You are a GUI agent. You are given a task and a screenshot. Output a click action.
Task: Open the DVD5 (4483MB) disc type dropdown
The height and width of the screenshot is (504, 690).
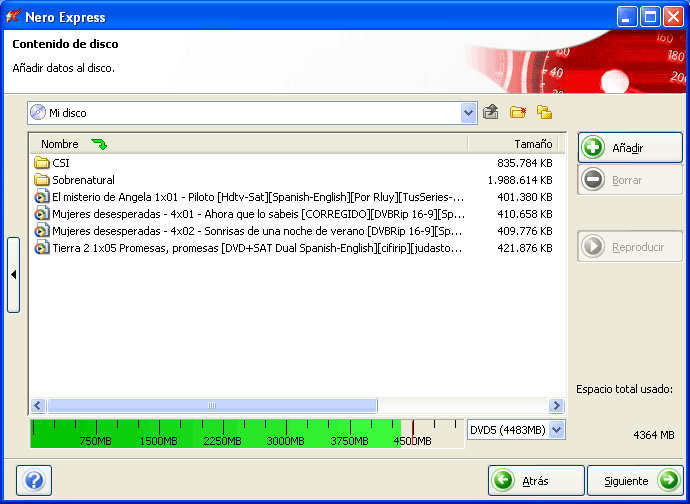[x=557, y=430]
